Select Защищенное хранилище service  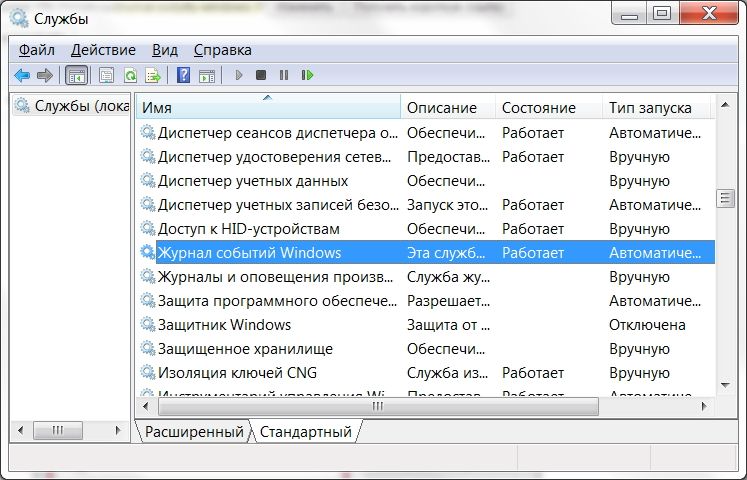point(426,349)
